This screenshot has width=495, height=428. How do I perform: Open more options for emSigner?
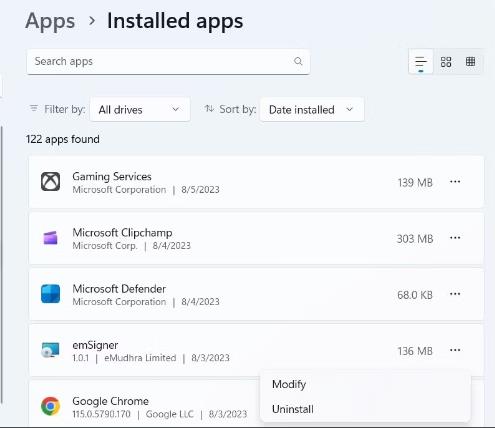[x=455, y=350]
